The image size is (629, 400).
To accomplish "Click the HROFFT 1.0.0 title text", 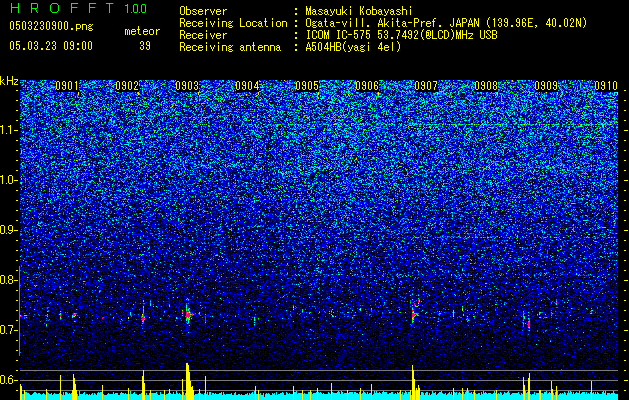I will [78, 8].
